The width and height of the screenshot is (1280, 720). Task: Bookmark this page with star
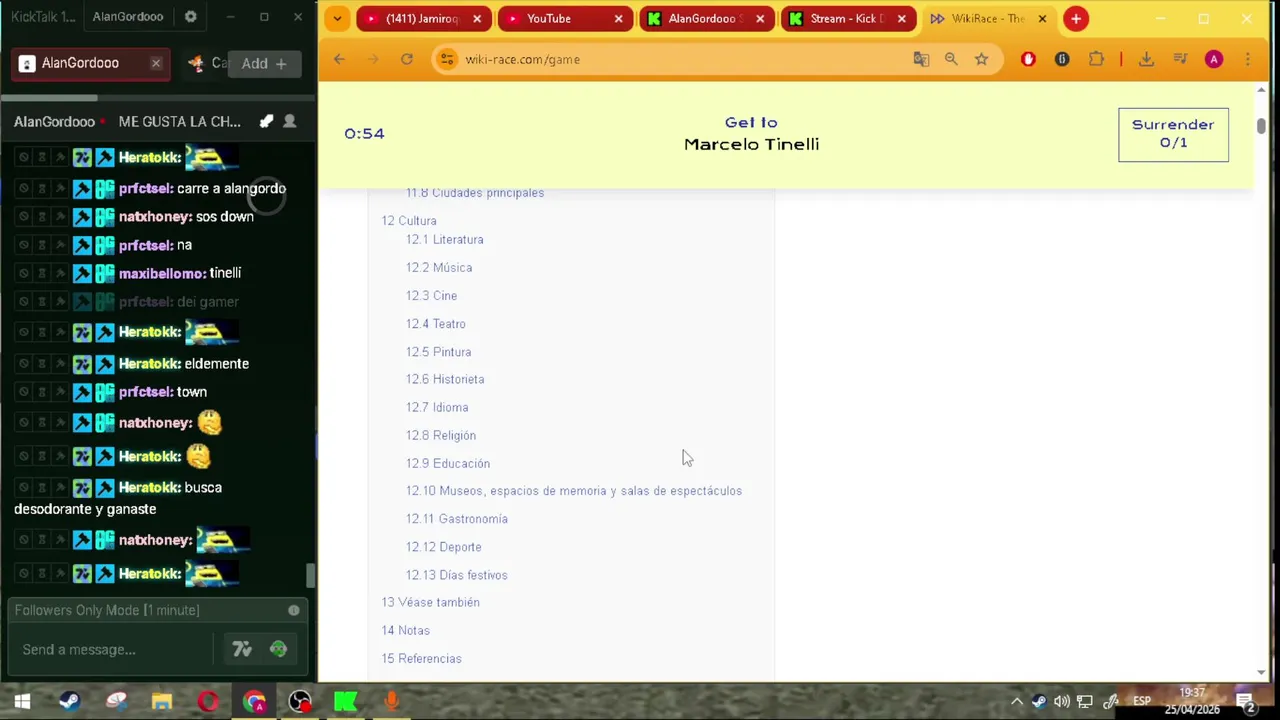click(x=981, y=59)
